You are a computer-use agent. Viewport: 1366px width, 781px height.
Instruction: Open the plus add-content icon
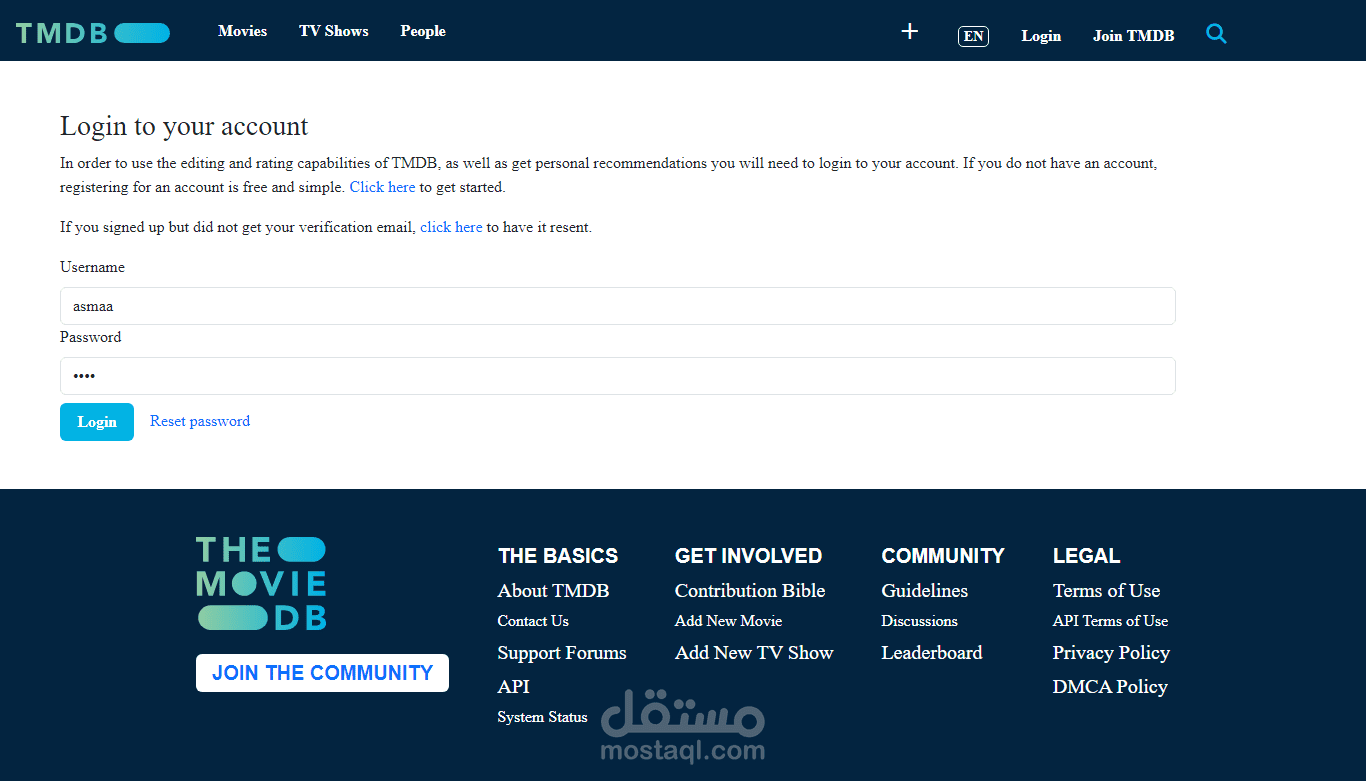[x=909, y=32]
